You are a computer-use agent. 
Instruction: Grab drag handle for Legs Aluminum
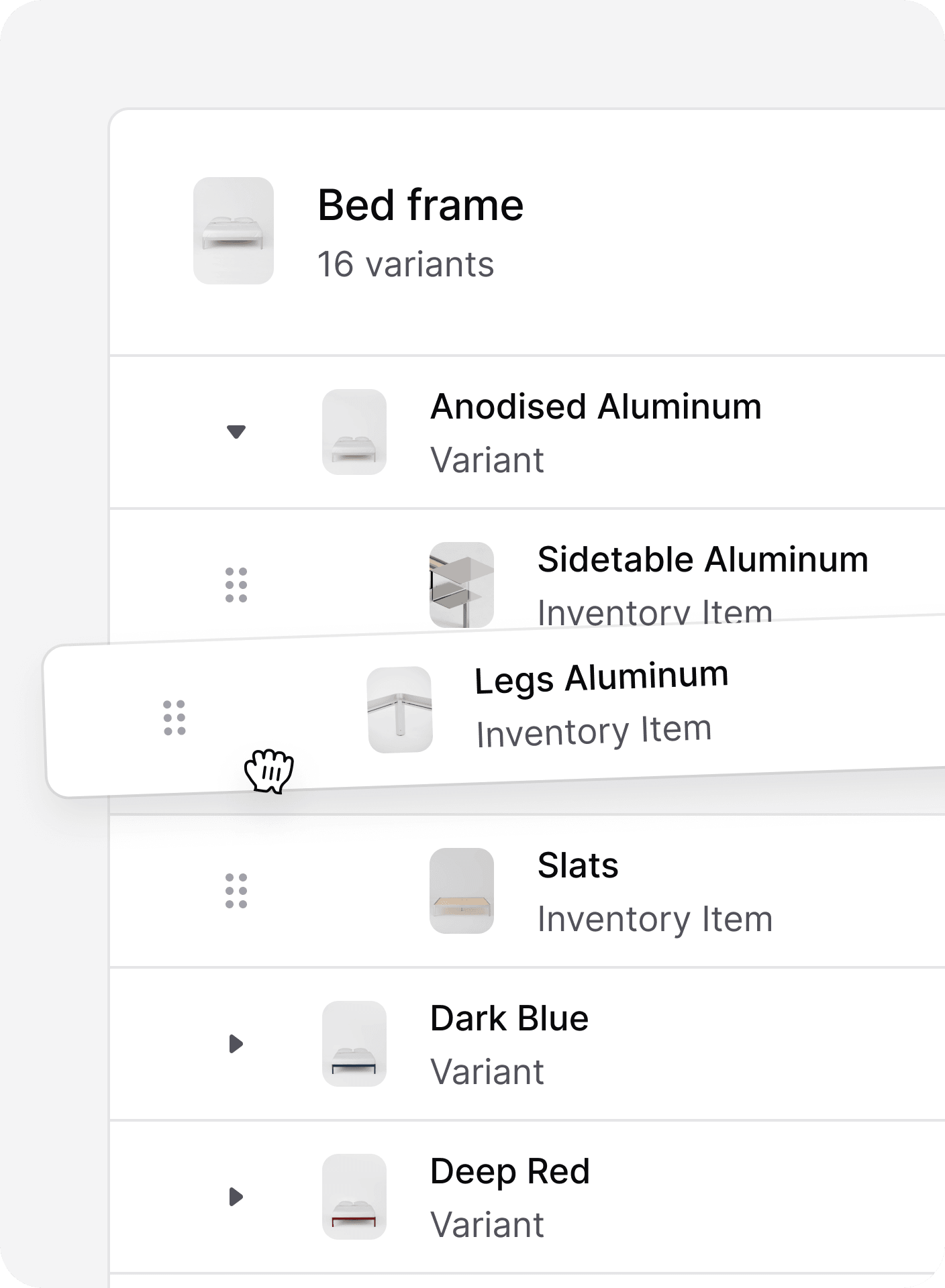click(175, 718)
